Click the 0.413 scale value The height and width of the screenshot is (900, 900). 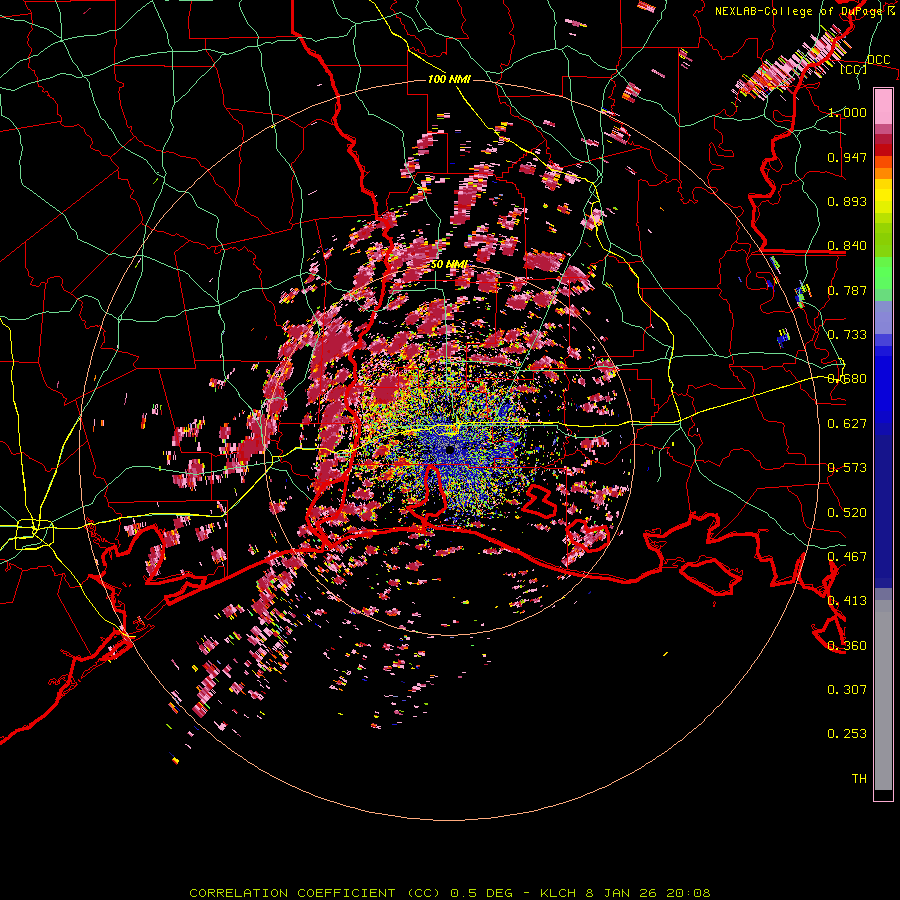tap(847, 601)
